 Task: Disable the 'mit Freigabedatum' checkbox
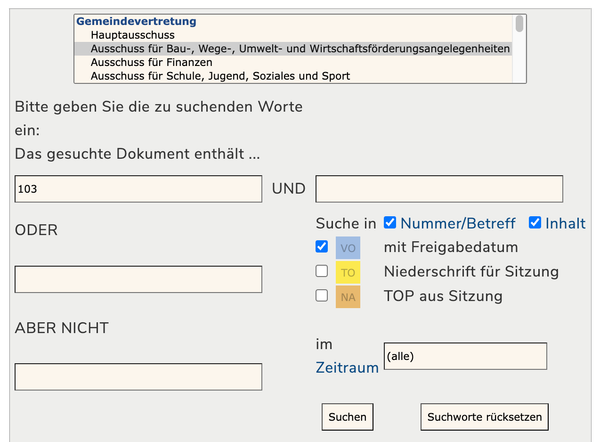[322, 246]
